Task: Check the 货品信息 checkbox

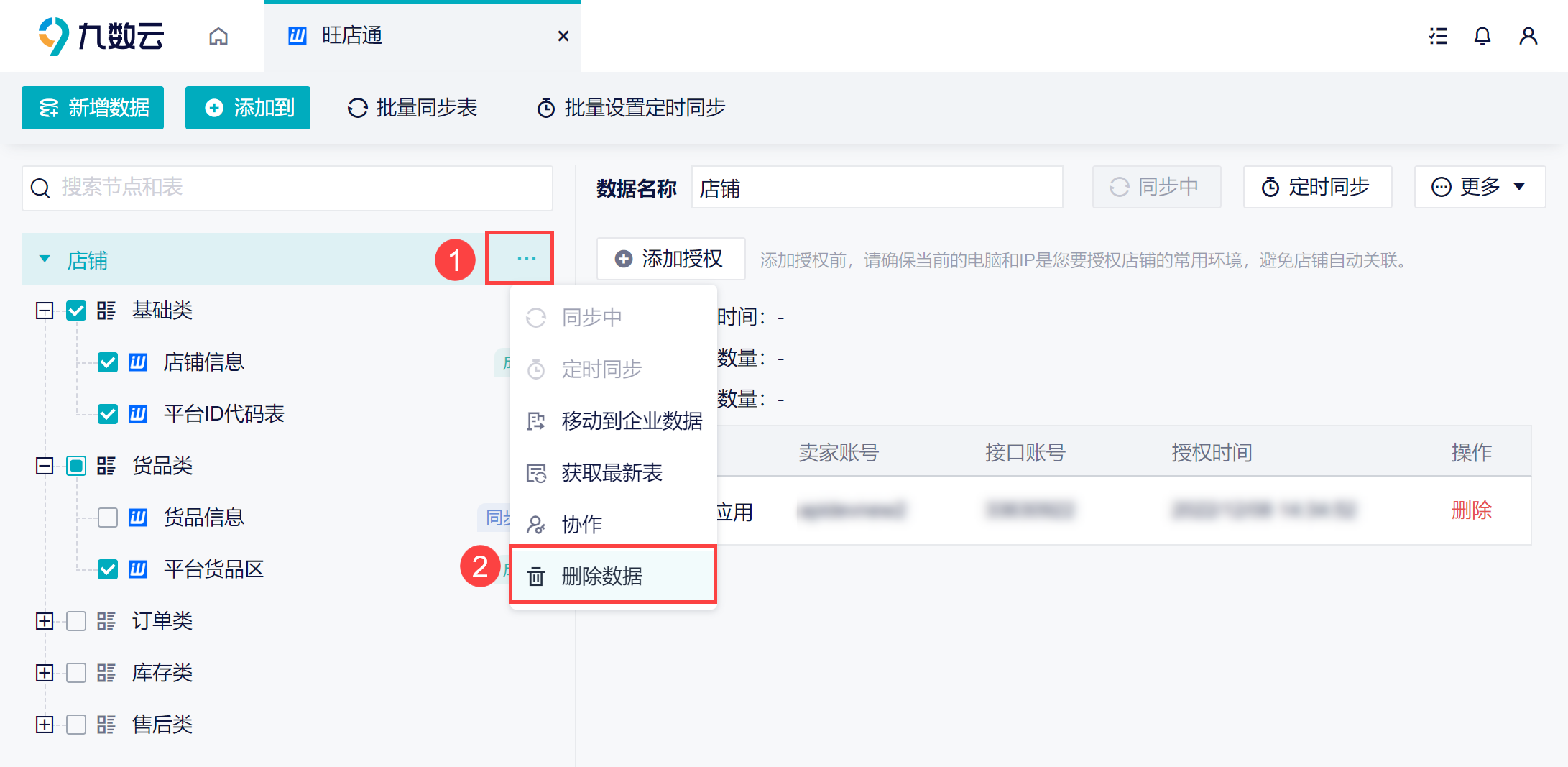Action: (x=108, y=518)
